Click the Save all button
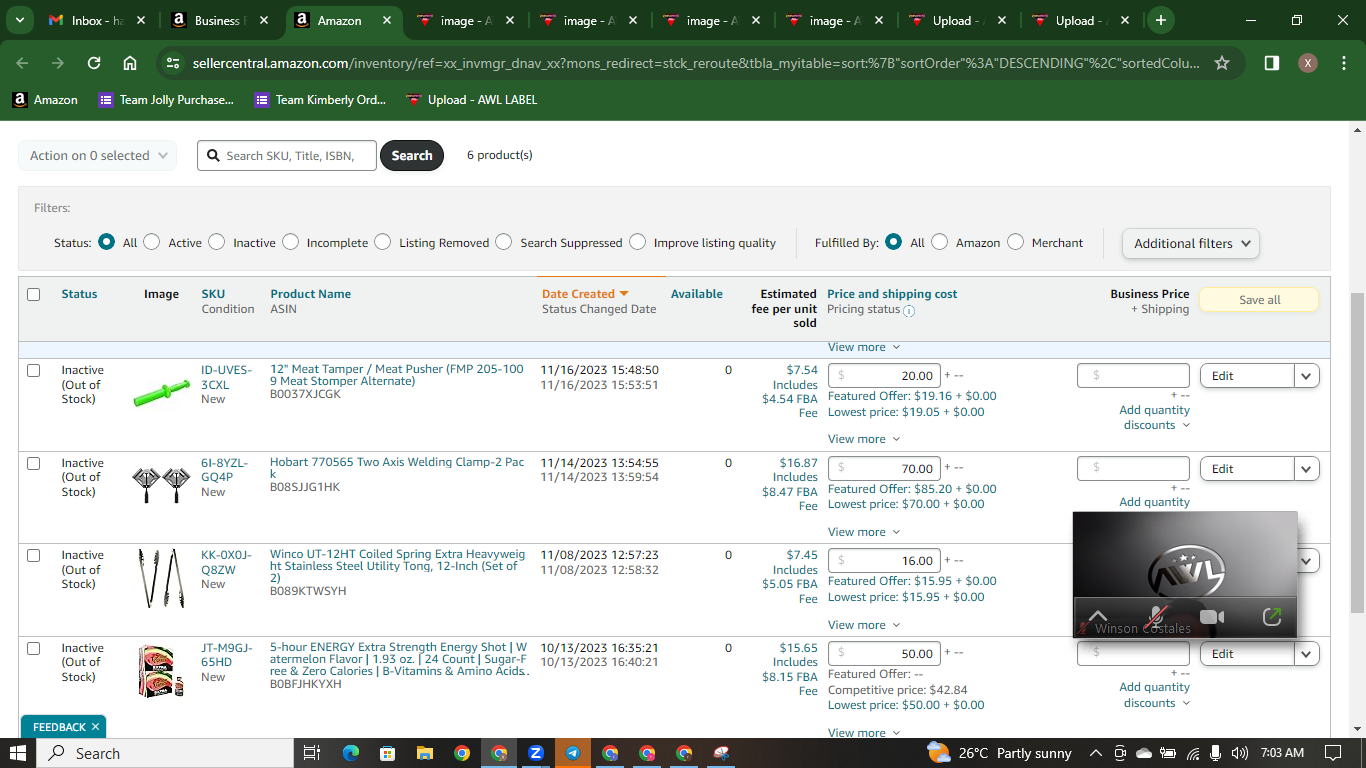 pos(1259,300)
